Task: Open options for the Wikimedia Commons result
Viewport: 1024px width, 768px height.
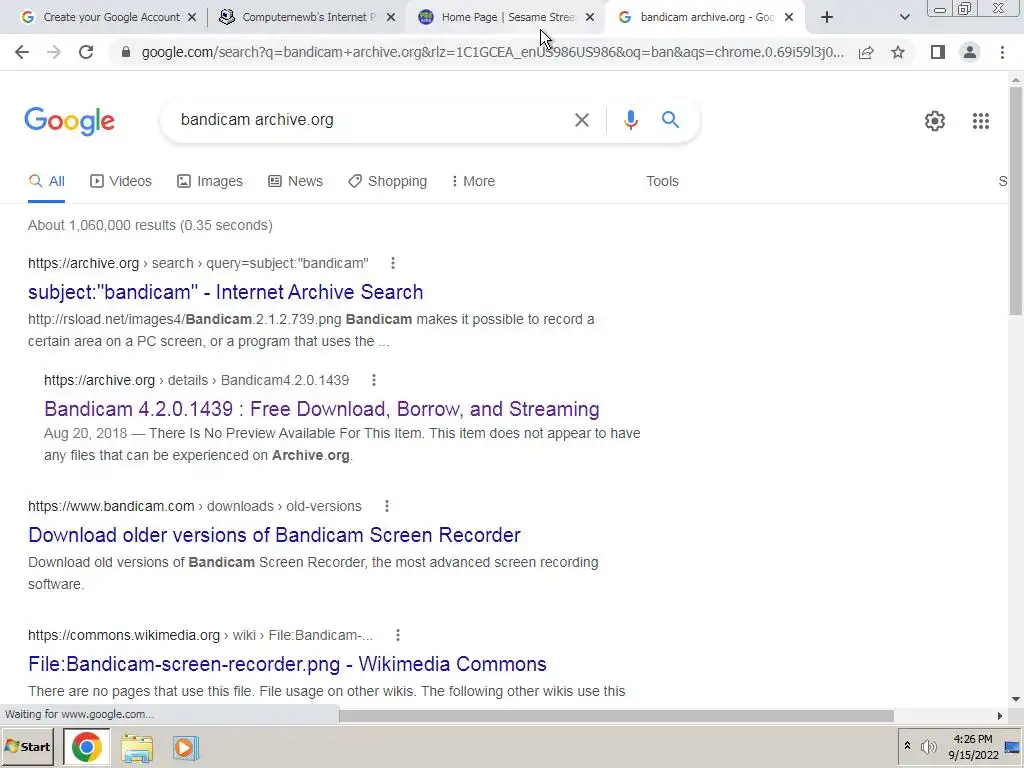Action: [398, 635]
